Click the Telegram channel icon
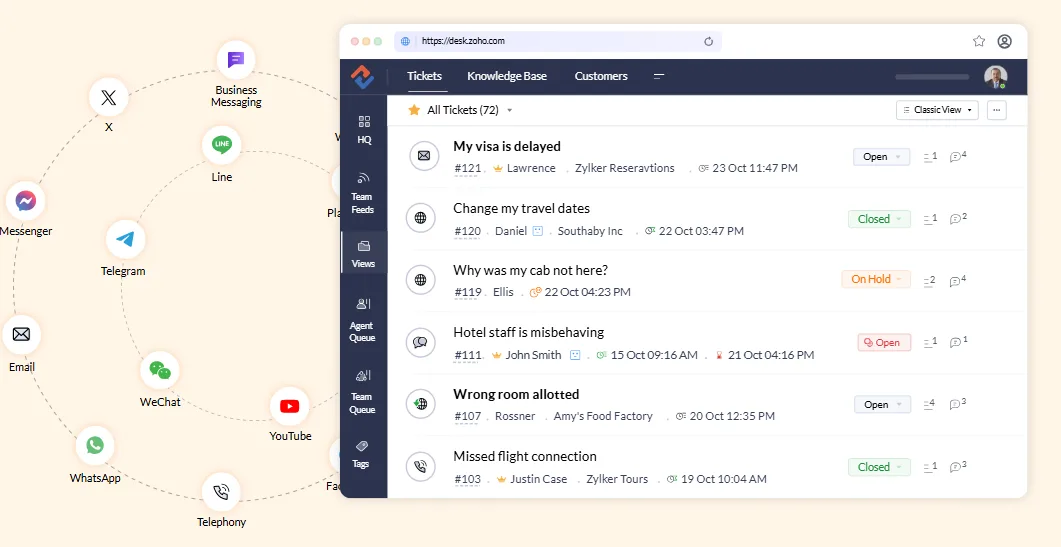This screenshot has width=1061, height=547. click(x=125, y=240)
